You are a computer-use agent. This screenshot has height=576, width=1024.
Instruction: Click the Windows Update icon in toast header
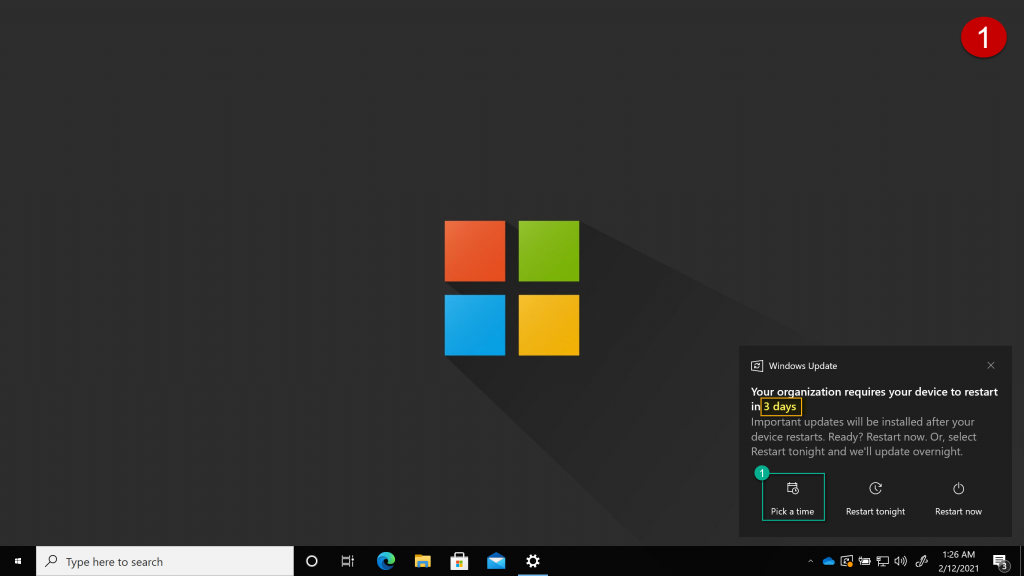click(757, 366)
